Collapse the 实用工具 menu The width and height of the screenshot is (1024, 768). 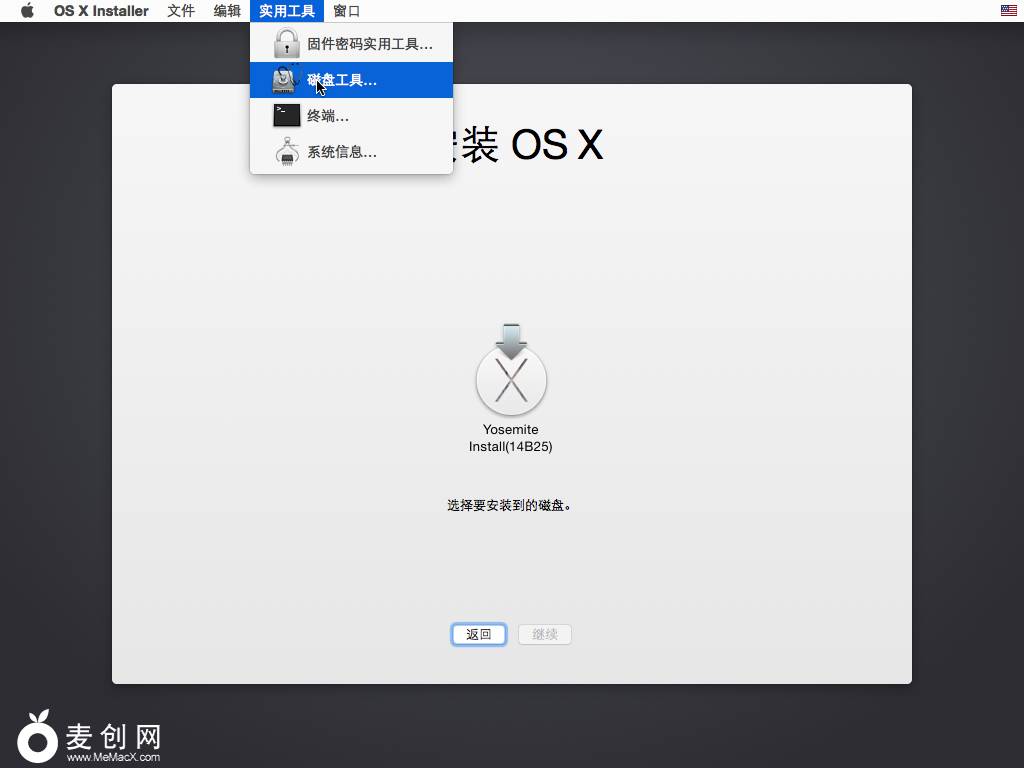click(x=287, y=11)
